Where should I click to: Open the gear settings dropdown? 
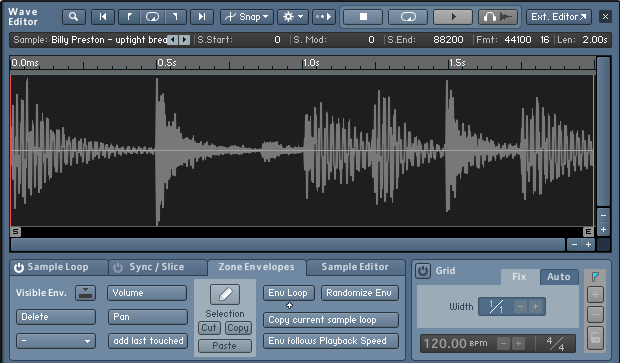[x=293, y=17]
